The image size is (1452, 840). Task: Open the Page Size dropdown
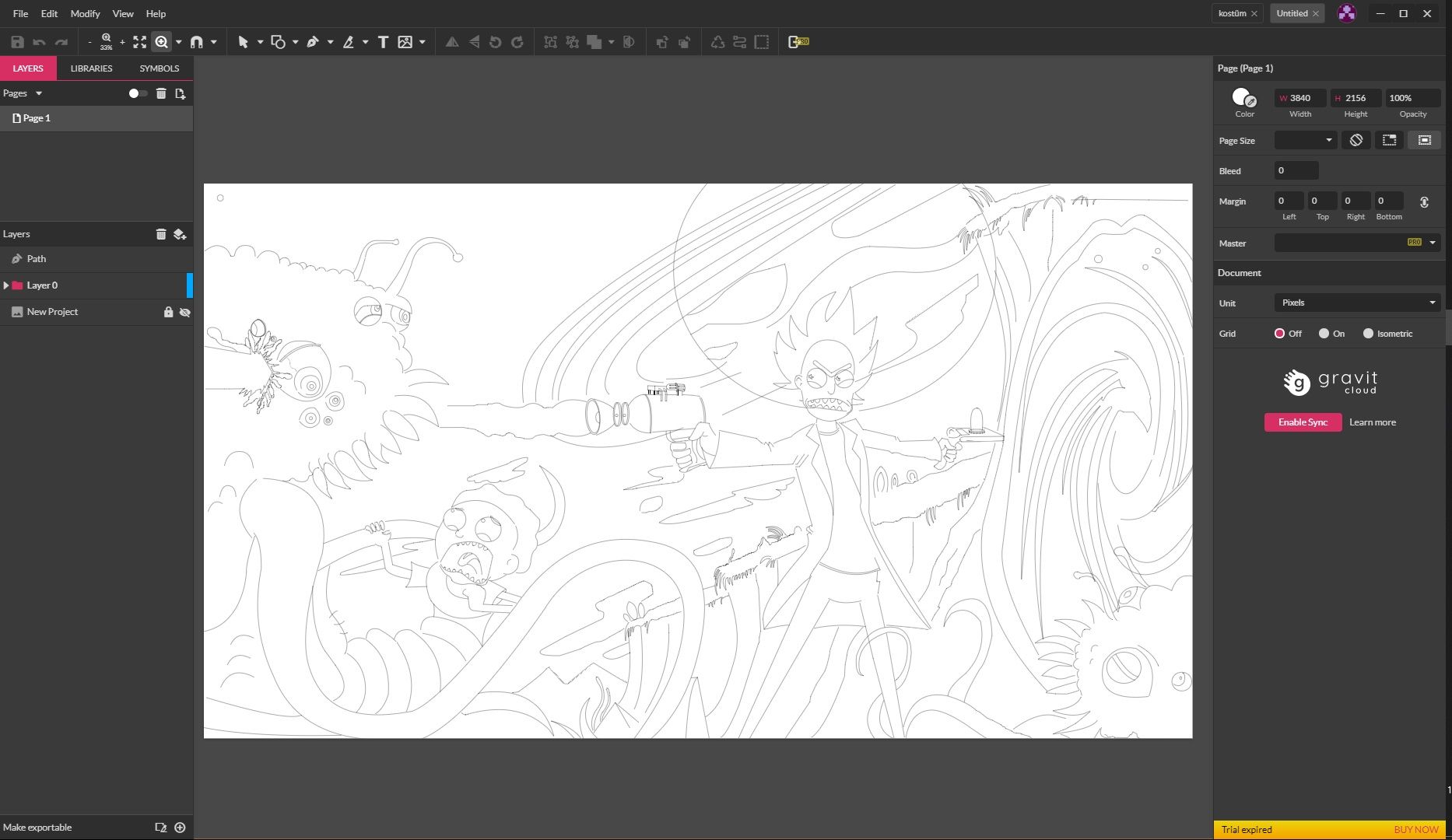[1306, 140]
